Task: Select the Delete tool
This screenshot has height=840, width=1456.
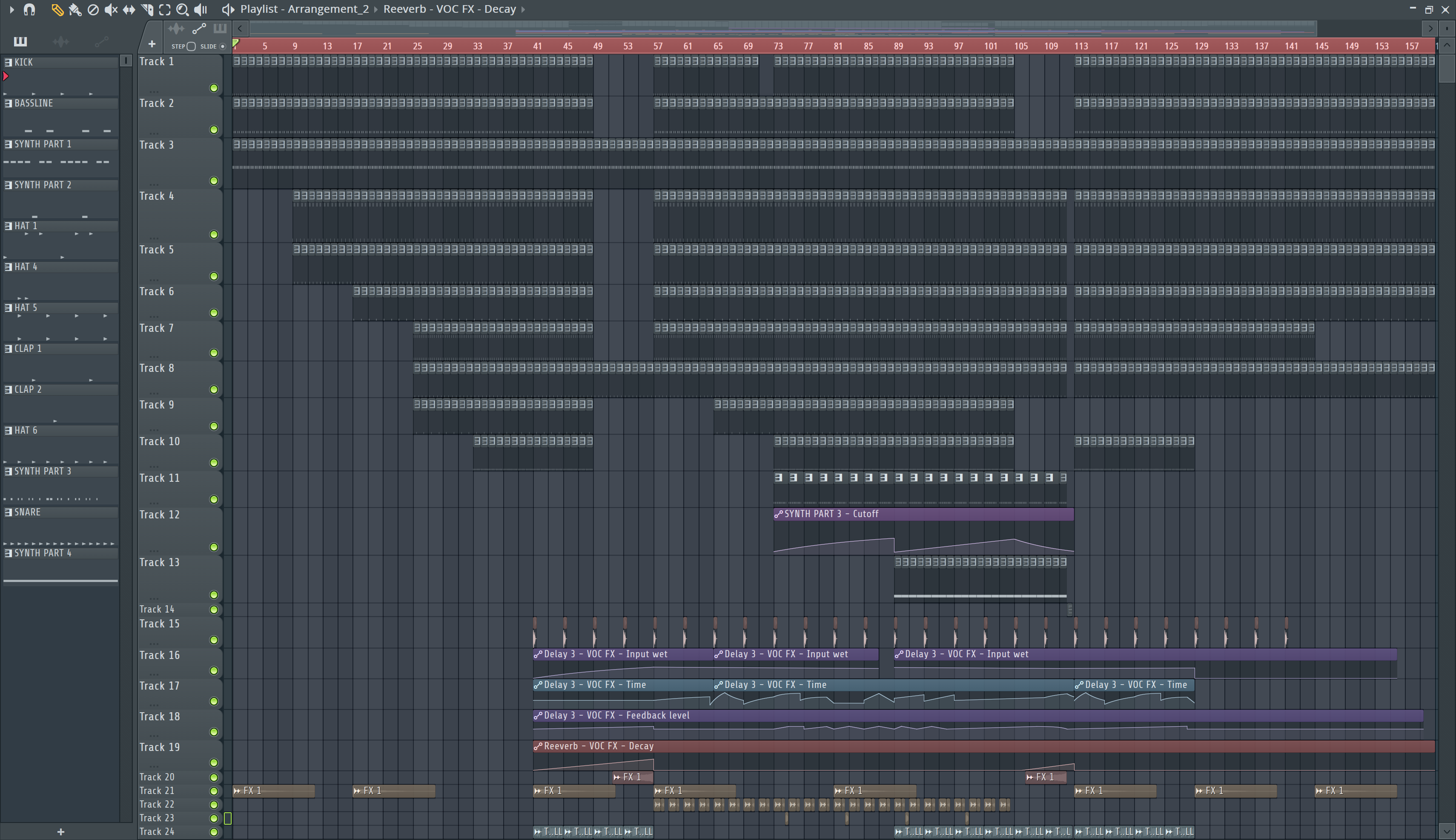Action: [x=93, y=9]
